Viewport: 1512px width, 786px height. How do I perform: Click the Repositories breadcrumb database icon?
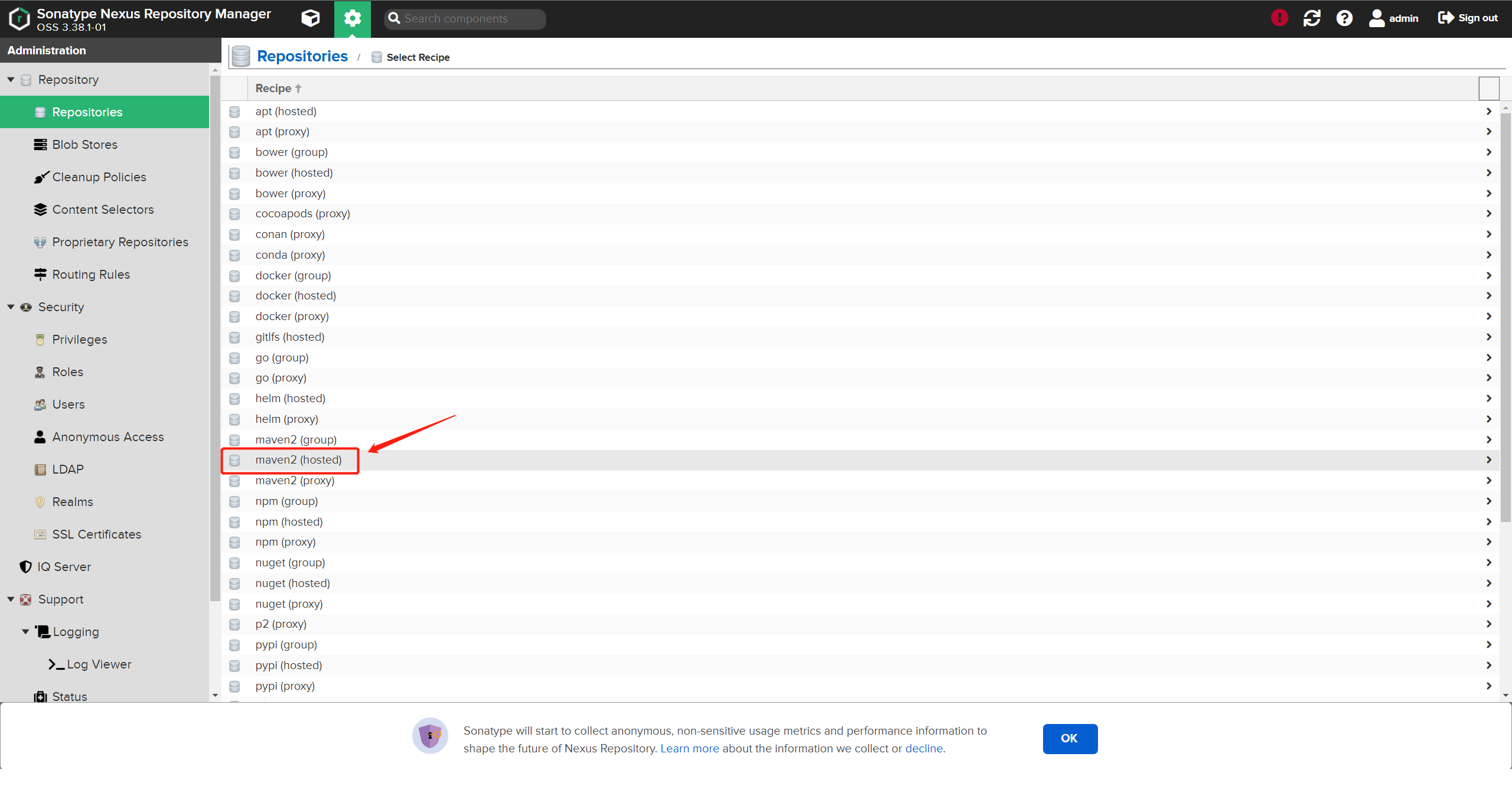point(241,56)
